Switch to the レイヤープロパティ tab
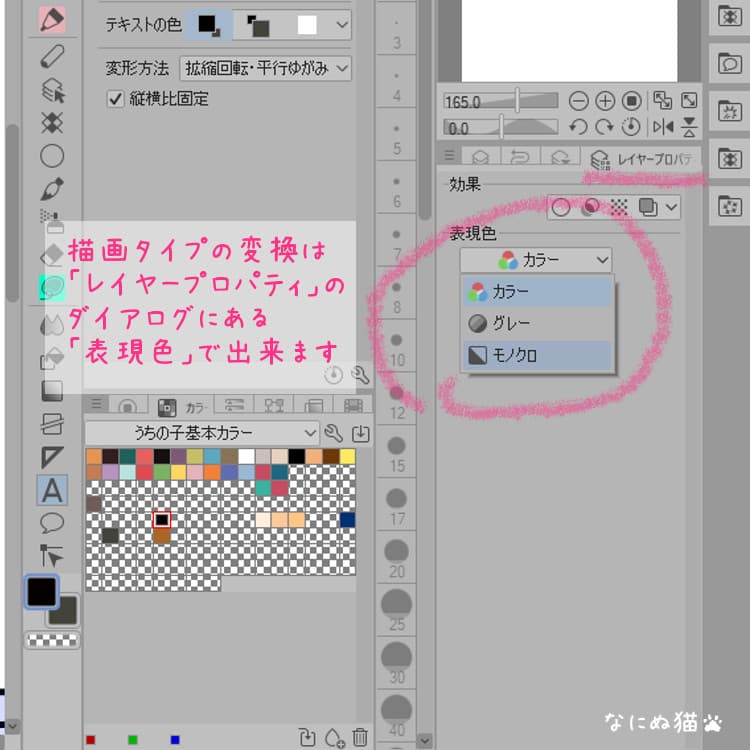 [x=641, y=159]
